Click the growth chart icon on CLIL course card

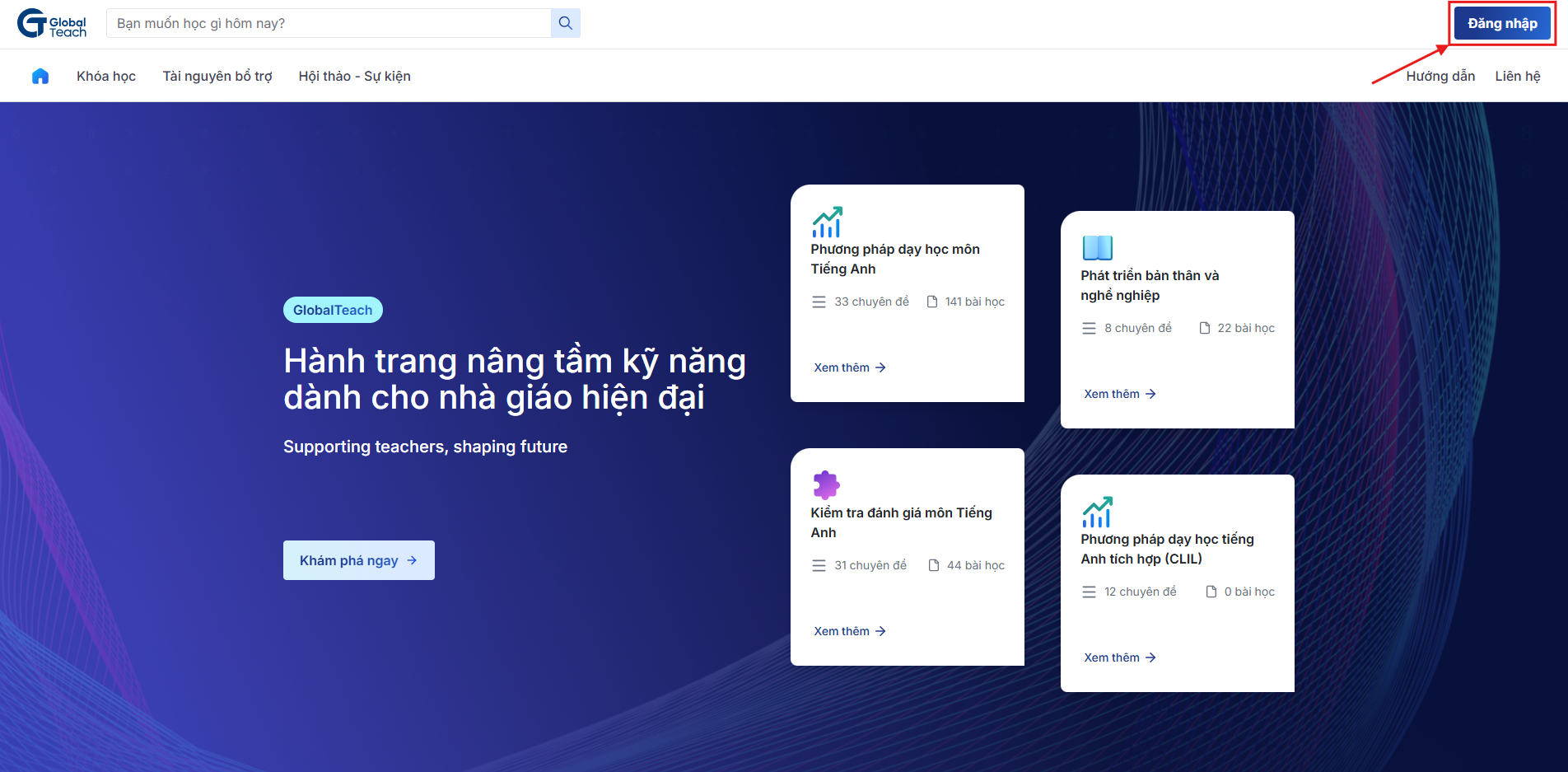tap(1099, 510)
